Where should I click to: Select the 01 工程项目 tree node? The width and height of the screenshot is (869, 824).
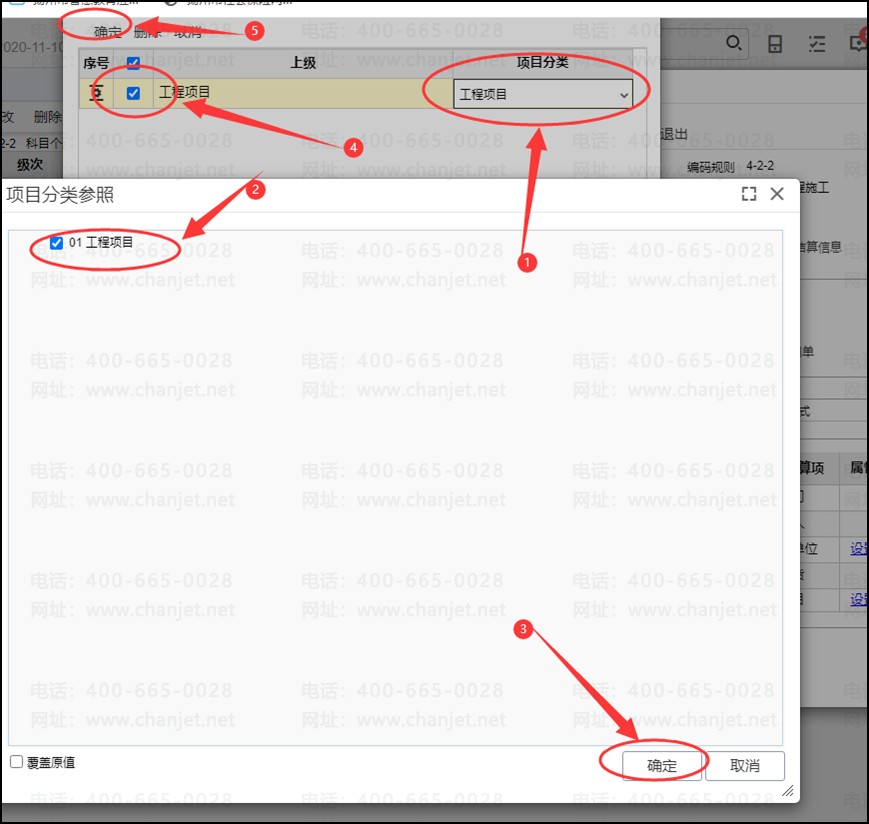[101, 243]
